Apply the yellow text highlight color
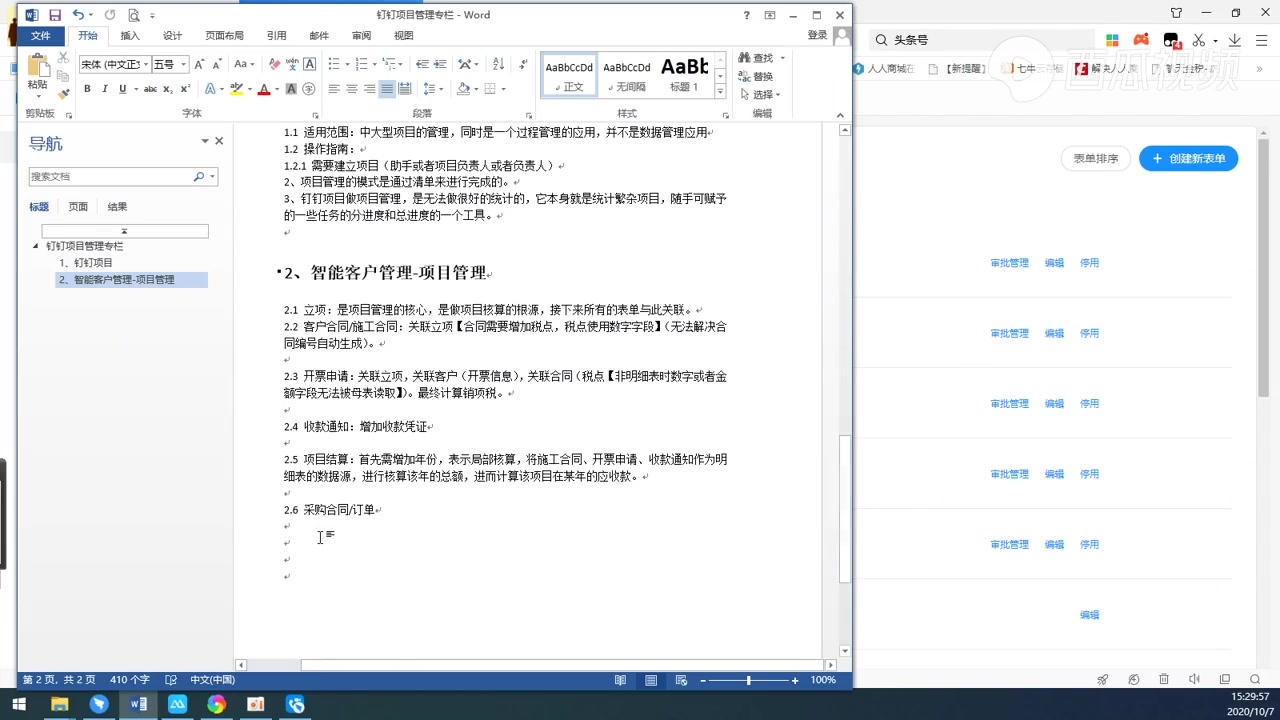The image size is (1280, 720). (x=236, y=89)
